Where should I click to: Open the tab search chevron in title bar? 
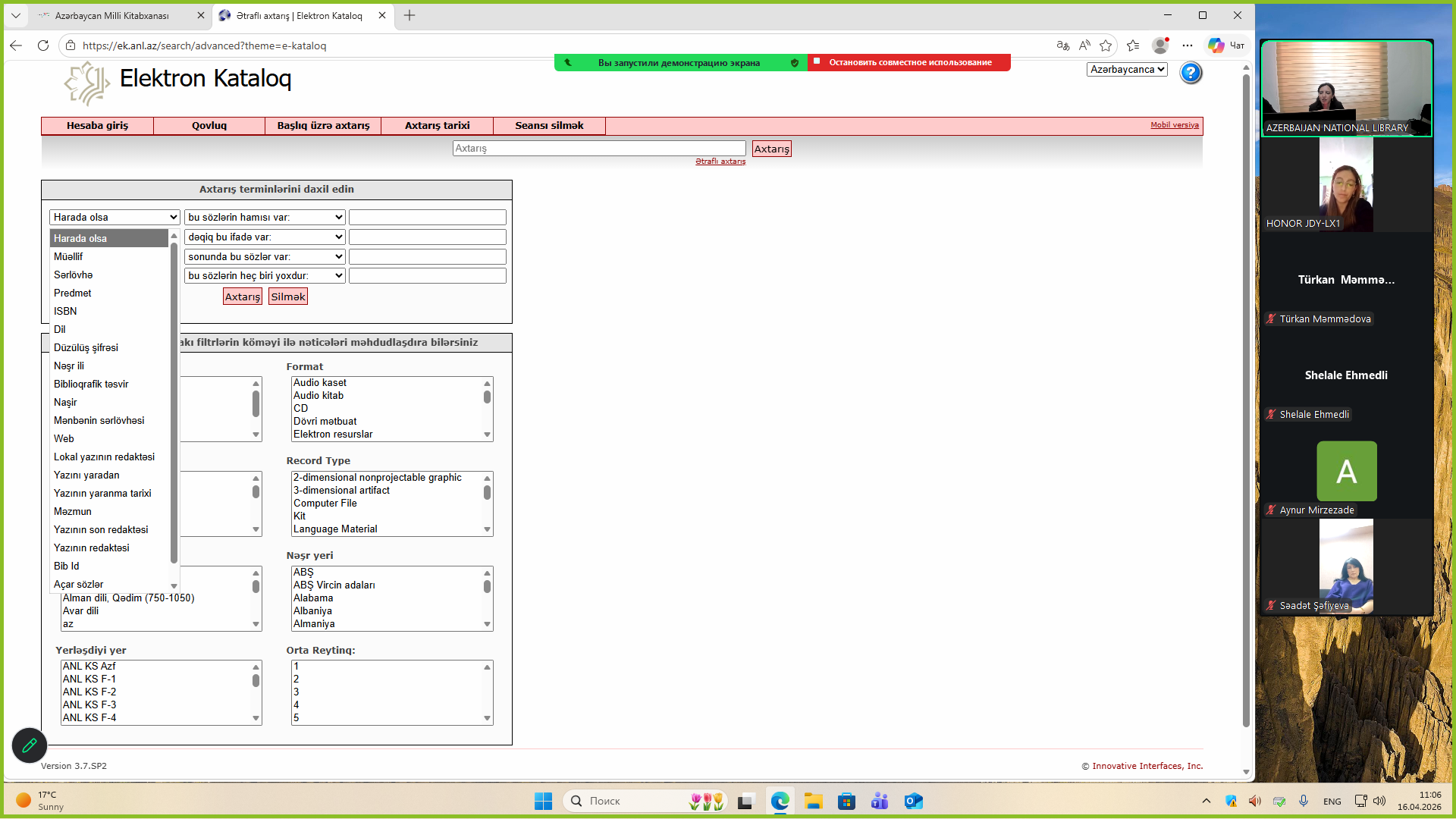(15, 15)
